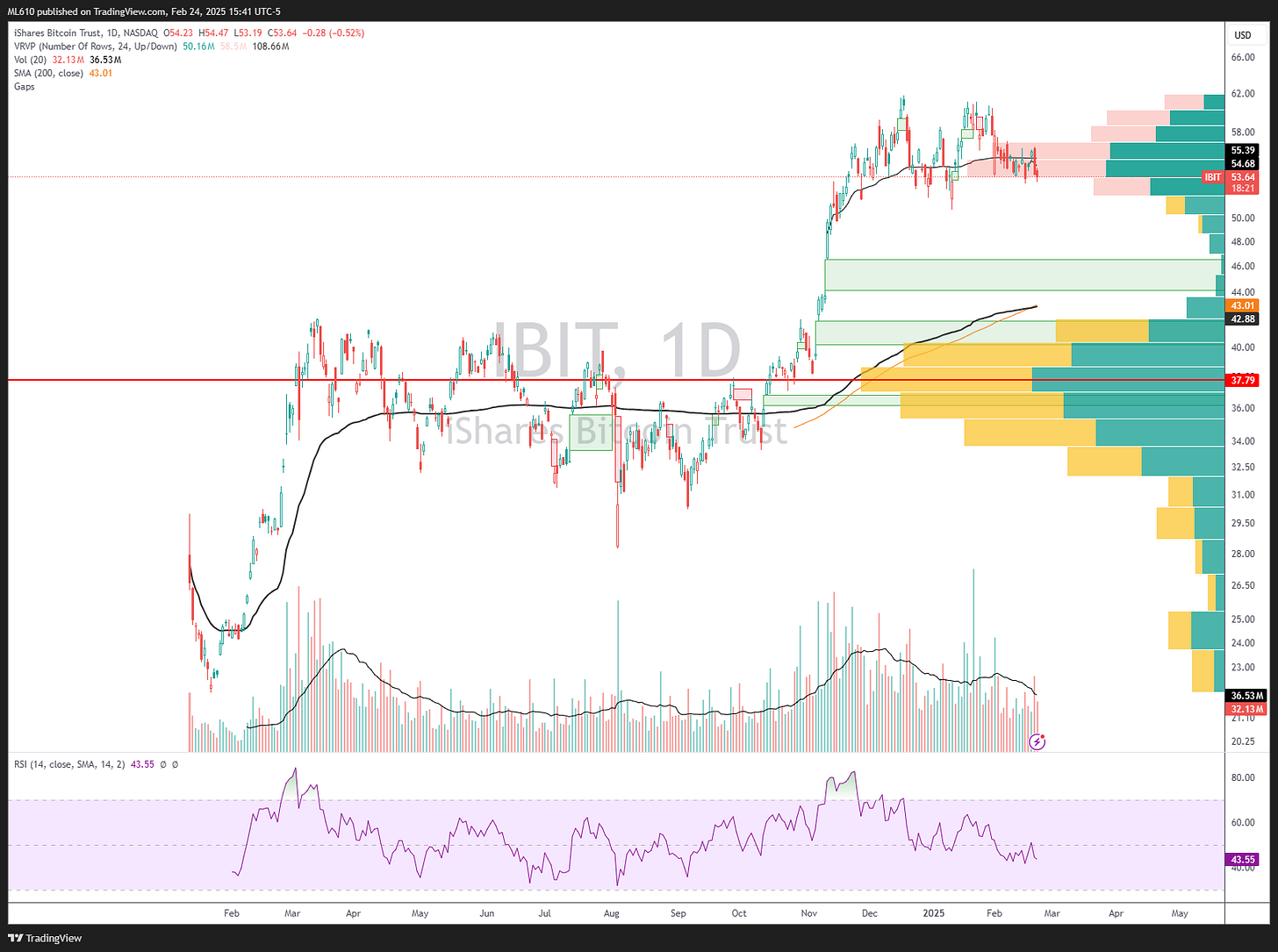Viewport: 1278px width, 952px height.
Task: Click the 25.00 price axis tick
Action: pos(1242,619)
